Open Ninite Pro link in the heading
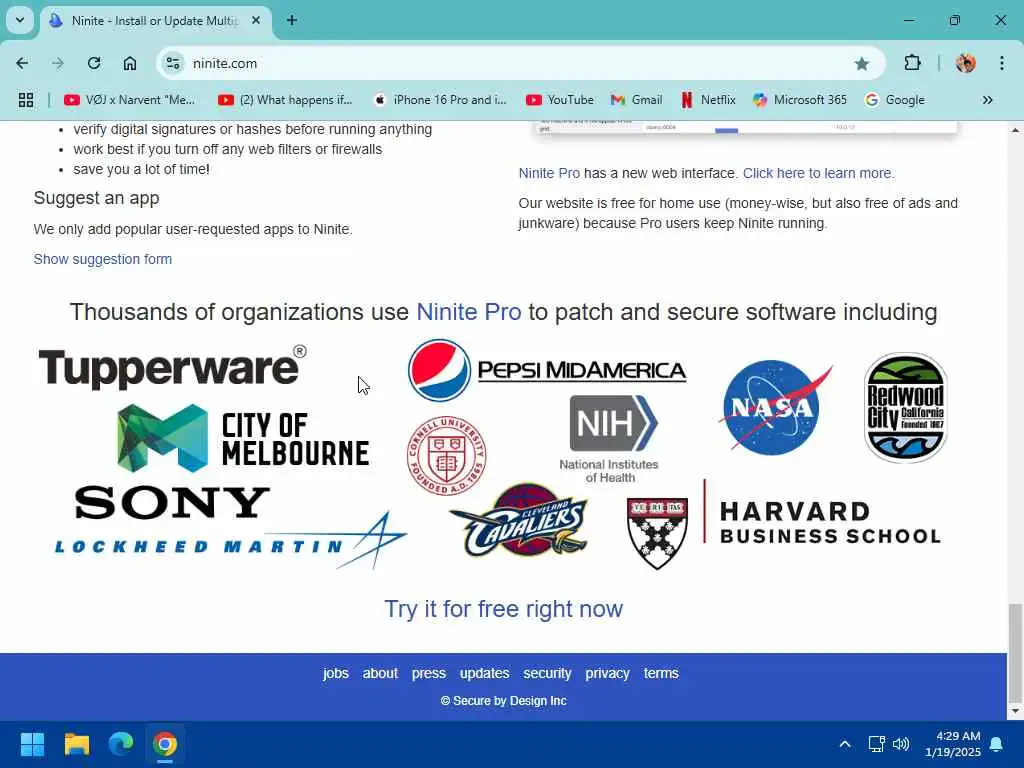 point(469,312)
